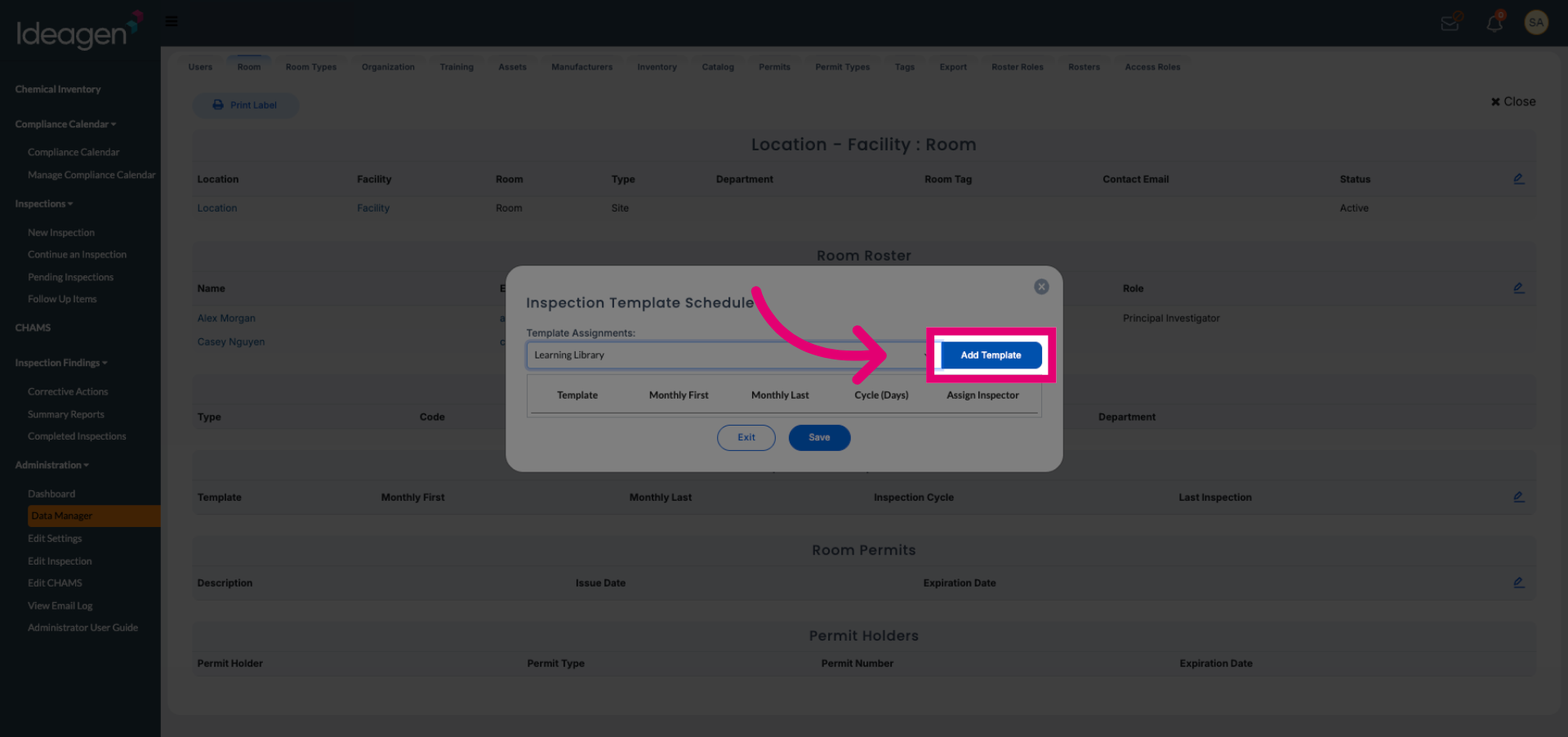Open Edit Inspection in sidebar
The height and width of the screenshot is (737, 1568).
60,561
